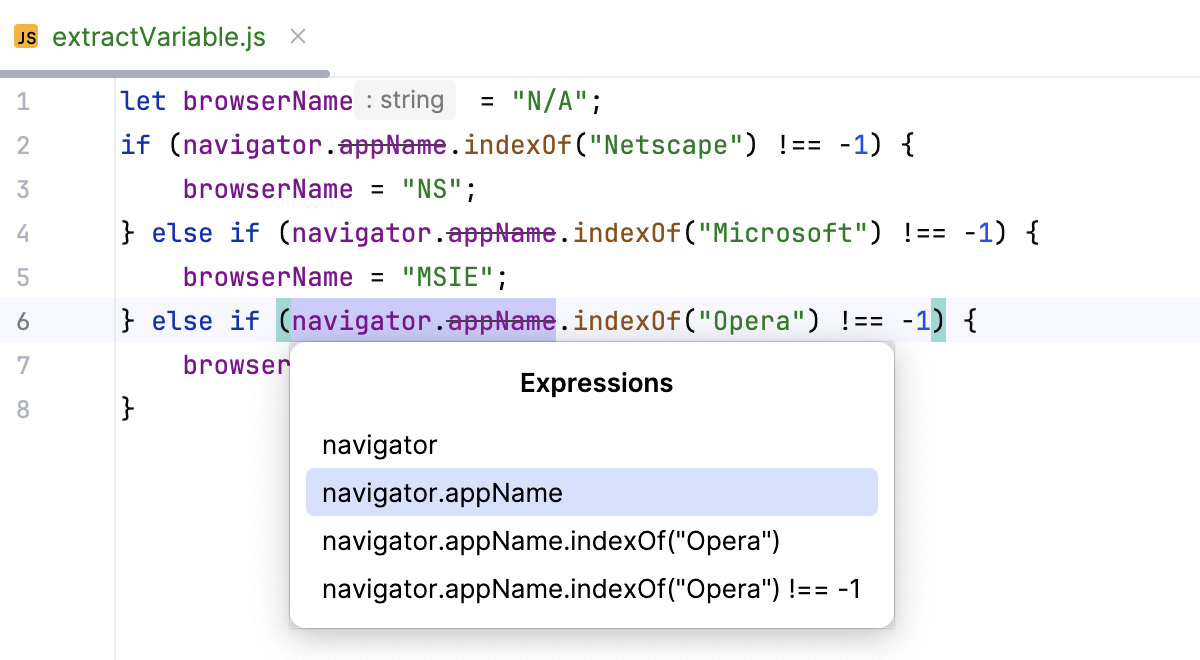Click the else keyword on line 4

(x=181, y=232)
